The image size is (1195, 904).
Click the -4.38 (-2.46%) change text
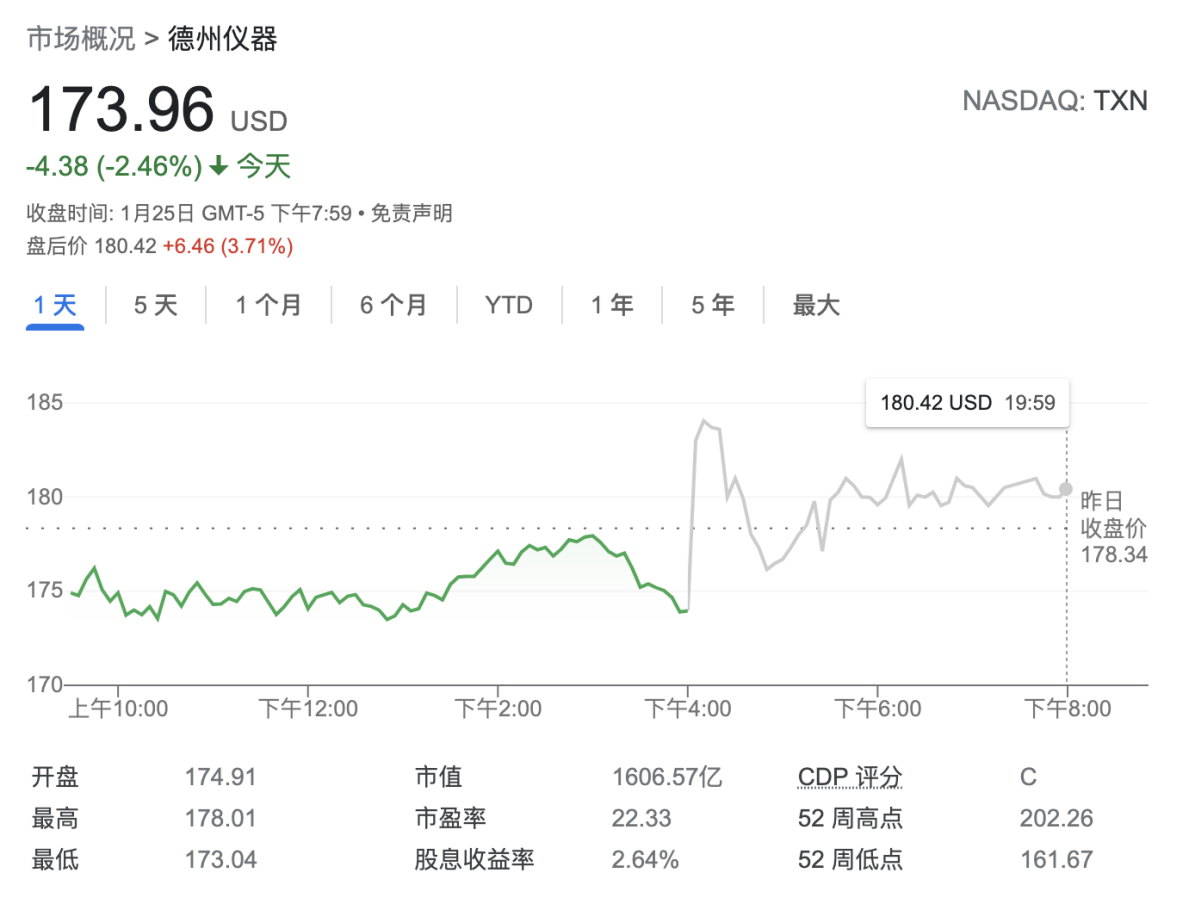[114, 166]
